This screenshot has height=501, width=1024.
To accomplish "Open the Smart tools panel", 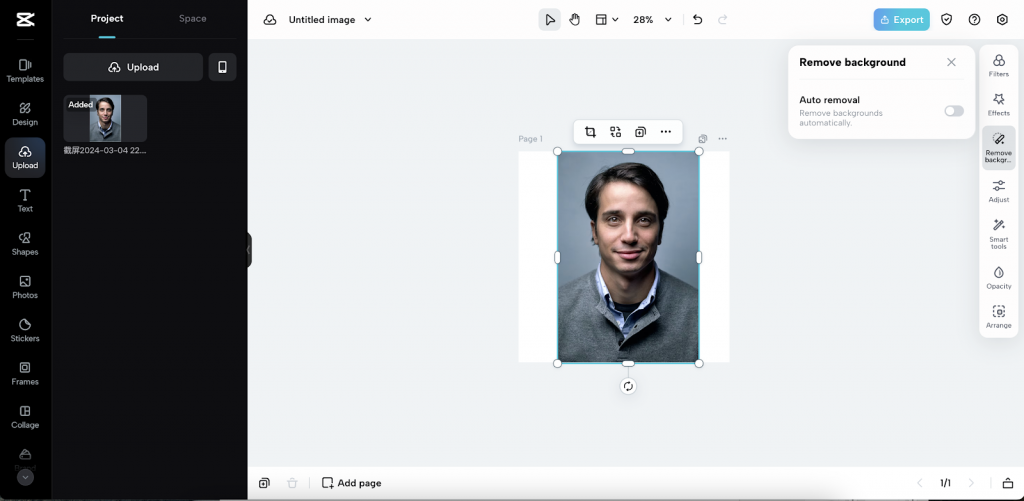I will (x=998, y=233).
